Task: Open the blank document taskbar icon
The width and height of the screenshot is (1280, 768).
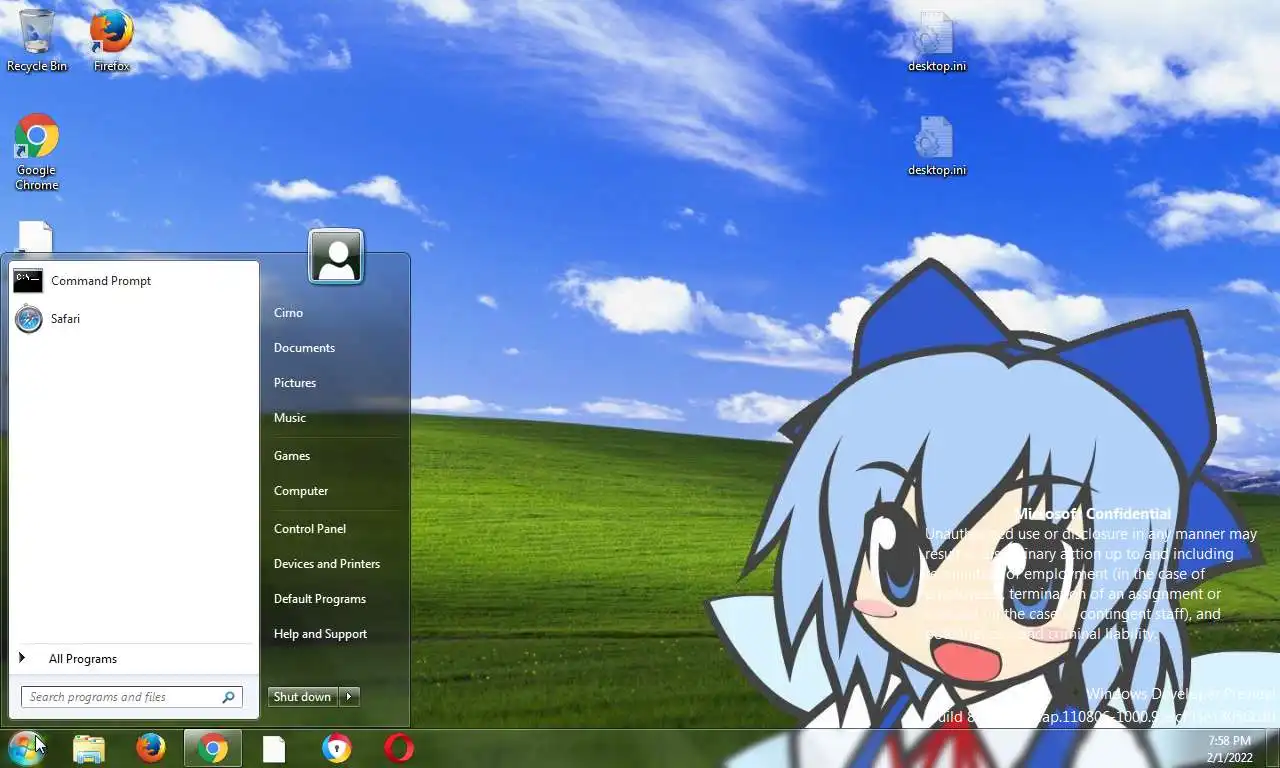Action: pos(274,748)
